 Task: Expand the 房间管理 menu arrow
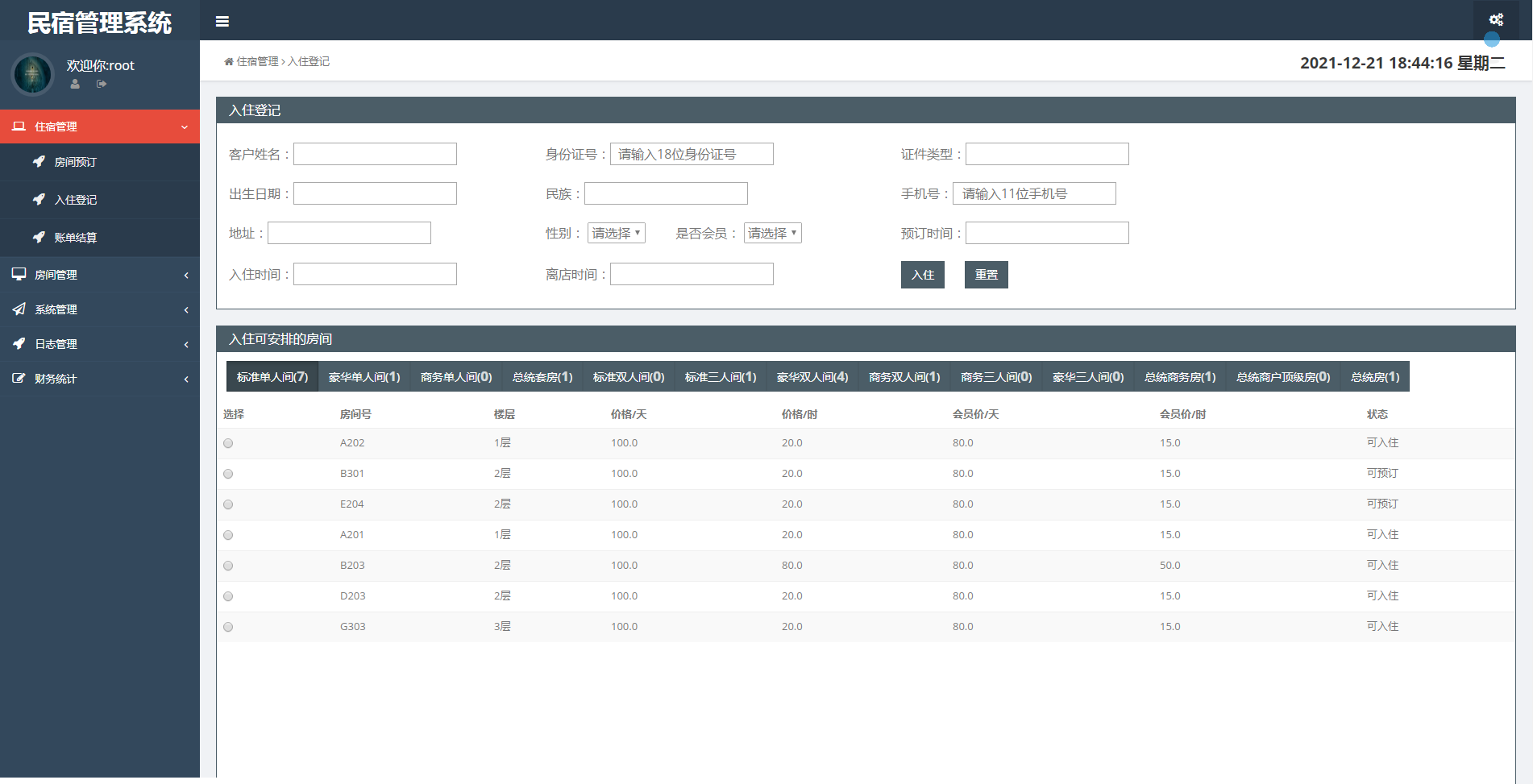(186, 276)
